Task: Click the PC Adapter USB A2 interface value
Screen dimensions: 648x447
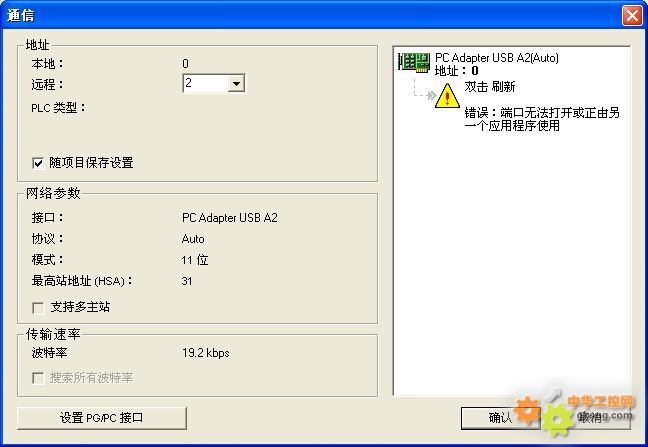Action: click(x=230, y=218)
